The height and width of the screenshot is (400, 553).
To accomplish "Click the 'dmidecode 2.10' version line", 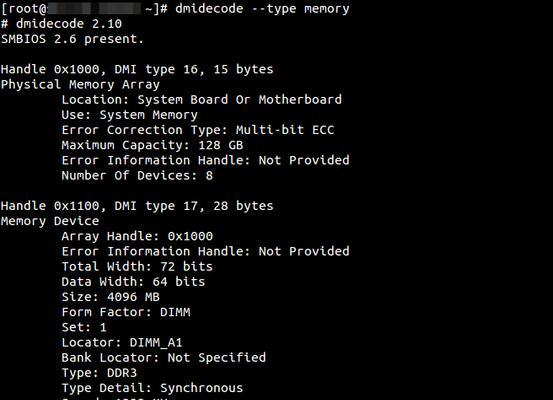I will click(61, 24).
